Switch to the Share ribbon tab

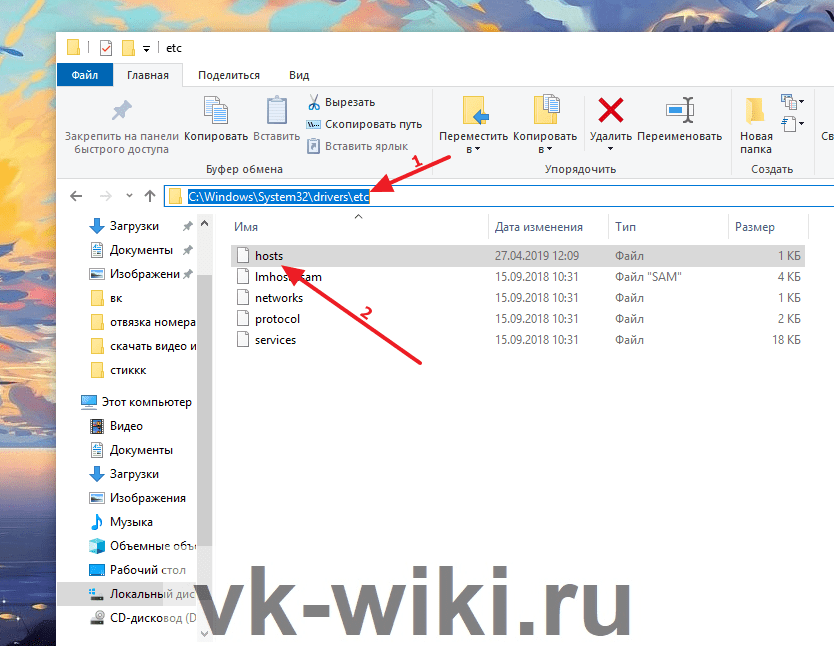click(x=228, y=75)
